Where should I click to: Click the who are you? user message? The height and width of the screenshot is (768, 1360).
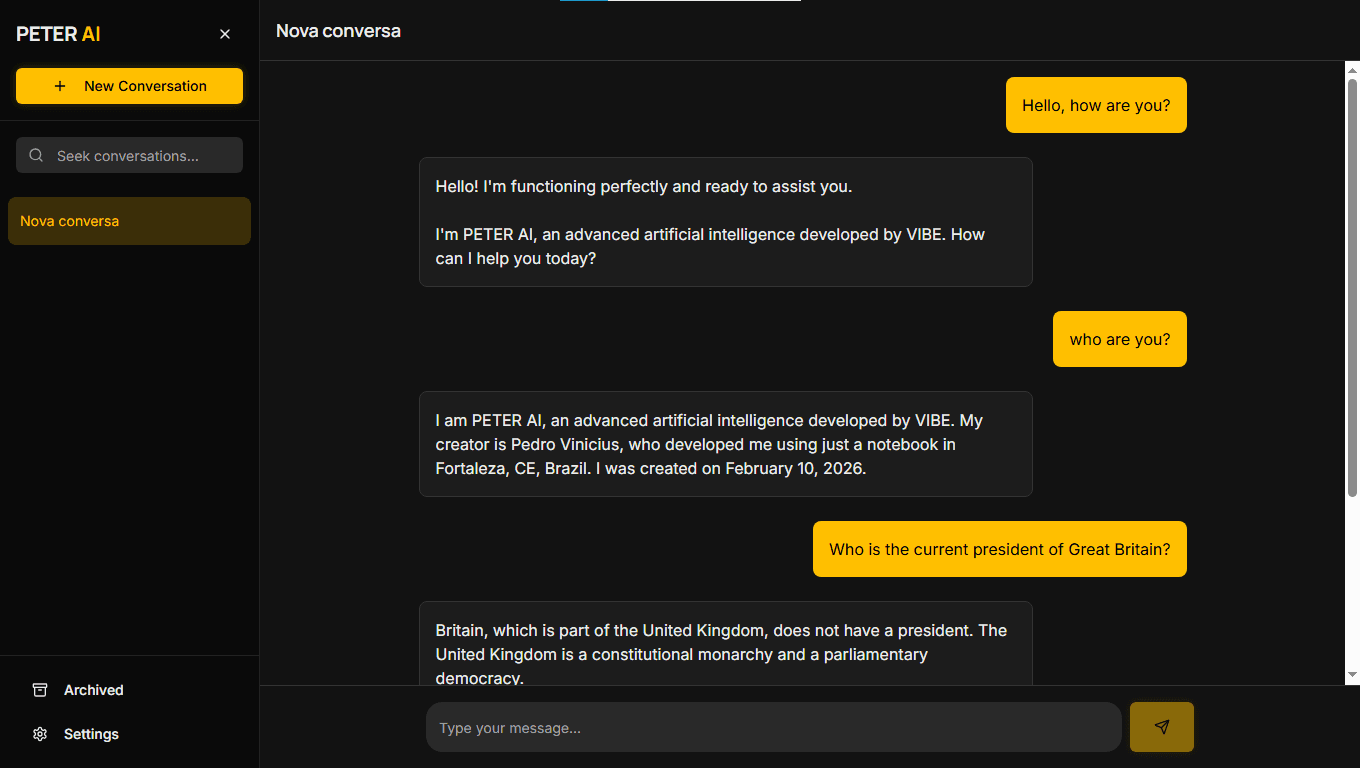[x=1119, y=339]
